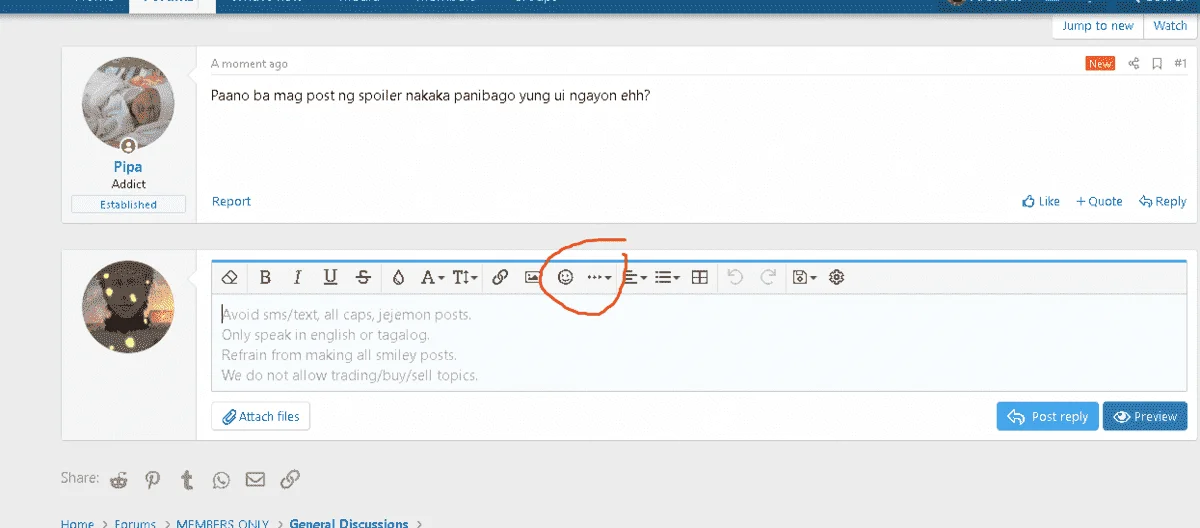Open the text color droplet picker
The width and height of the screenshot is (1200, 528).
pyautogui.click(x=398, y=277)
